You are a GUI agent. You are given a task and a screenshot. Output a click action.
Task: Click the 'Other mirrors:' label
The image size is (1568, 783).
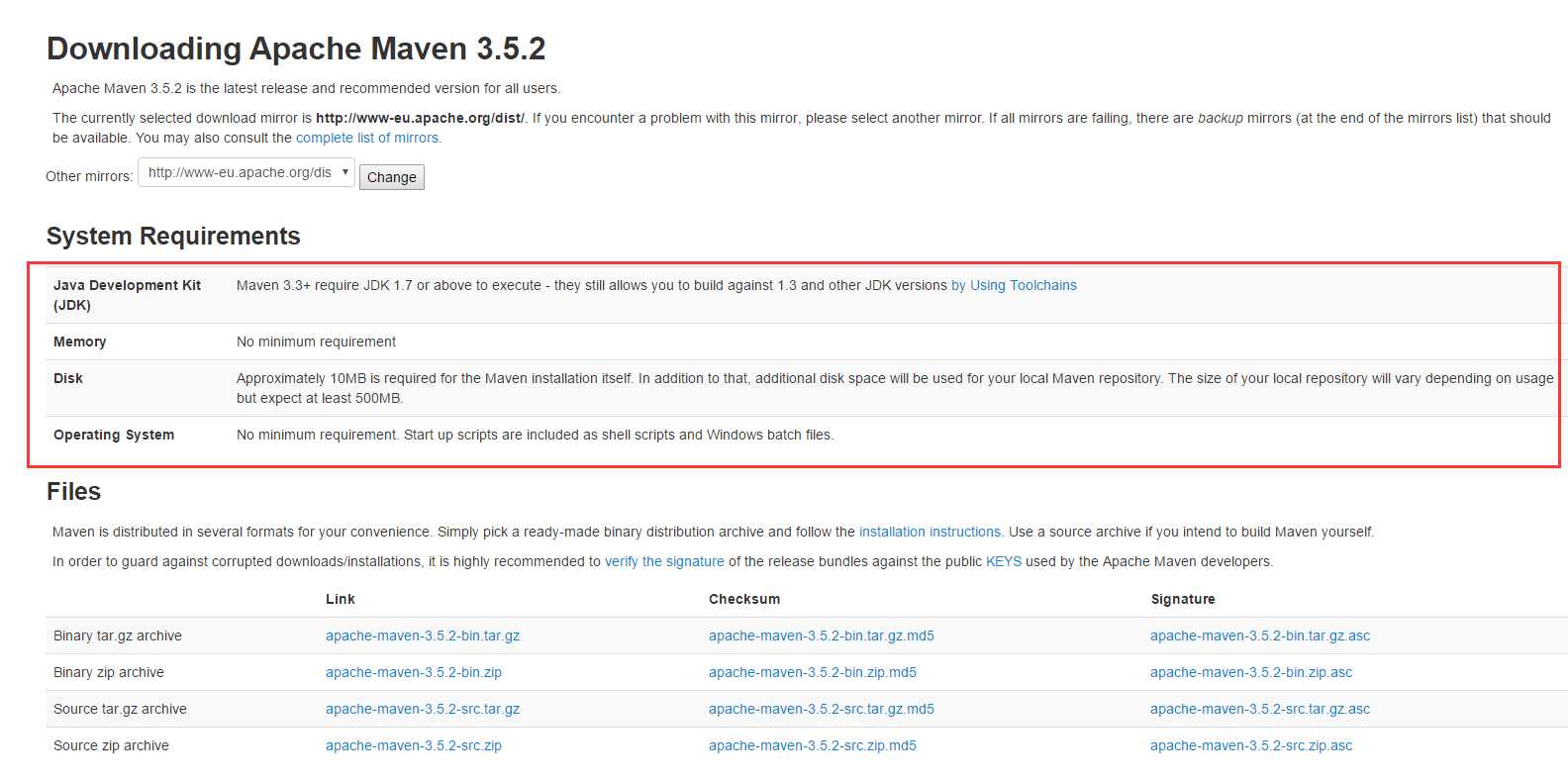(x=89, y=176)
